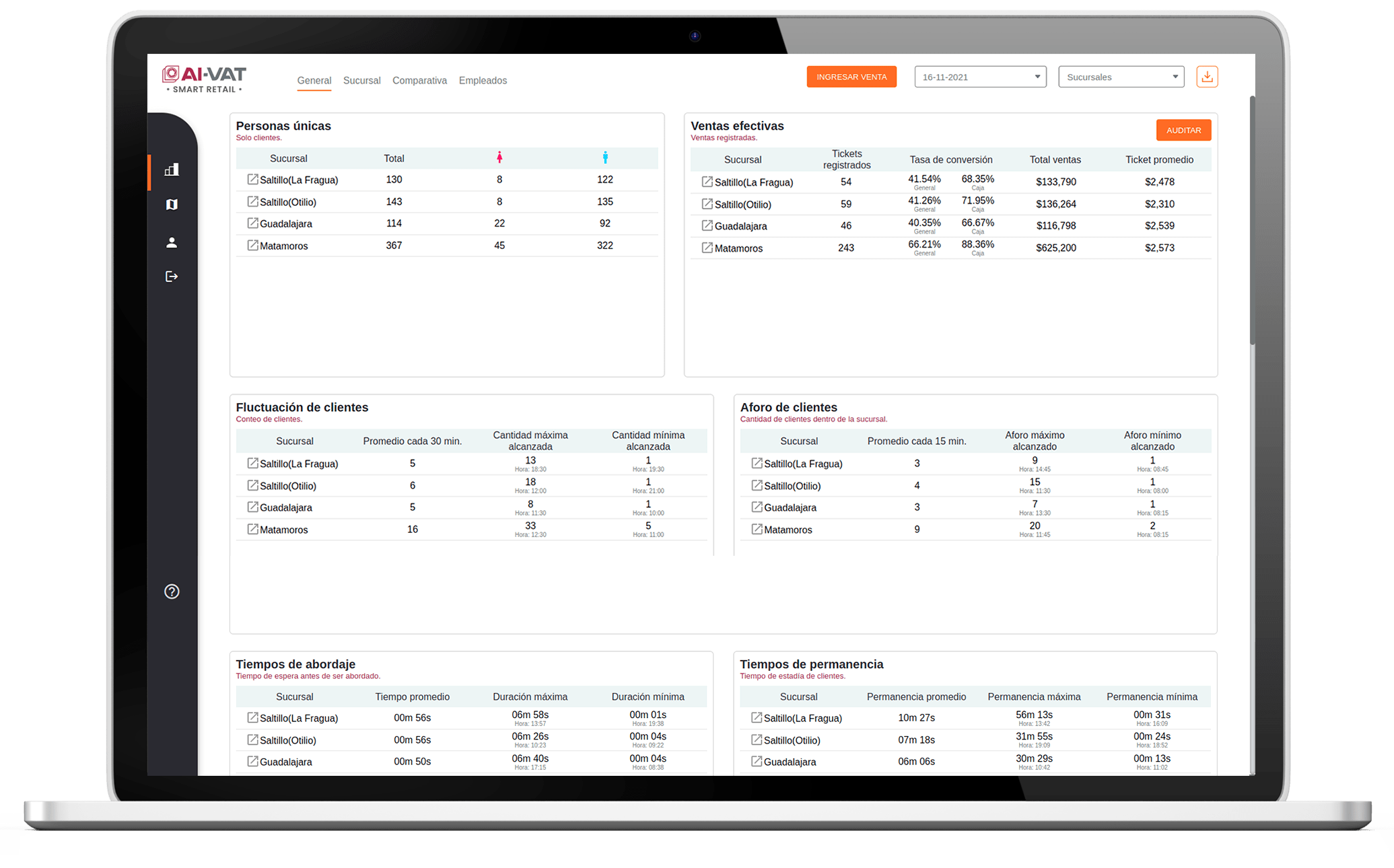Switch to the Sucursal tab
Image resolution: width=1394 pixels, height=868 pixels.
[x=362, y=81]
